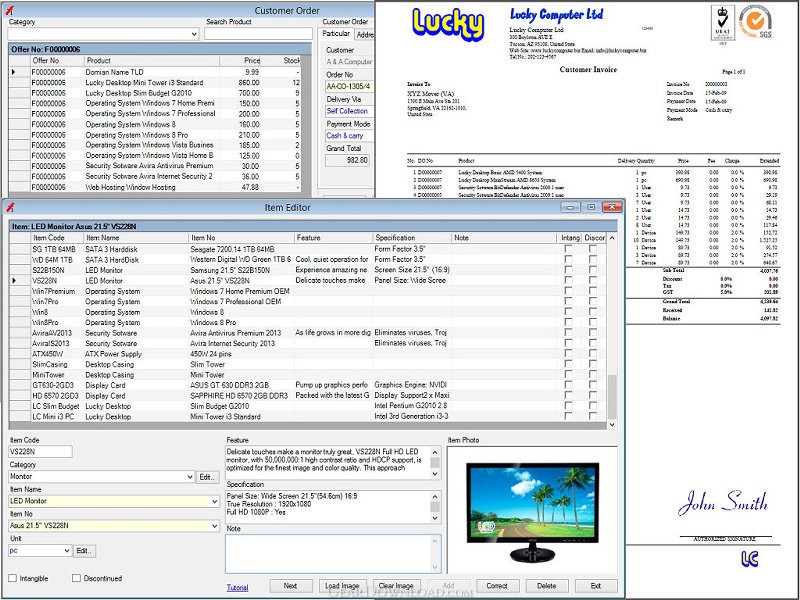Check Intangible for the VS228N row
The width and height of the screenshot is (800, 600).
pyautogui.click(x=568, y=280)
